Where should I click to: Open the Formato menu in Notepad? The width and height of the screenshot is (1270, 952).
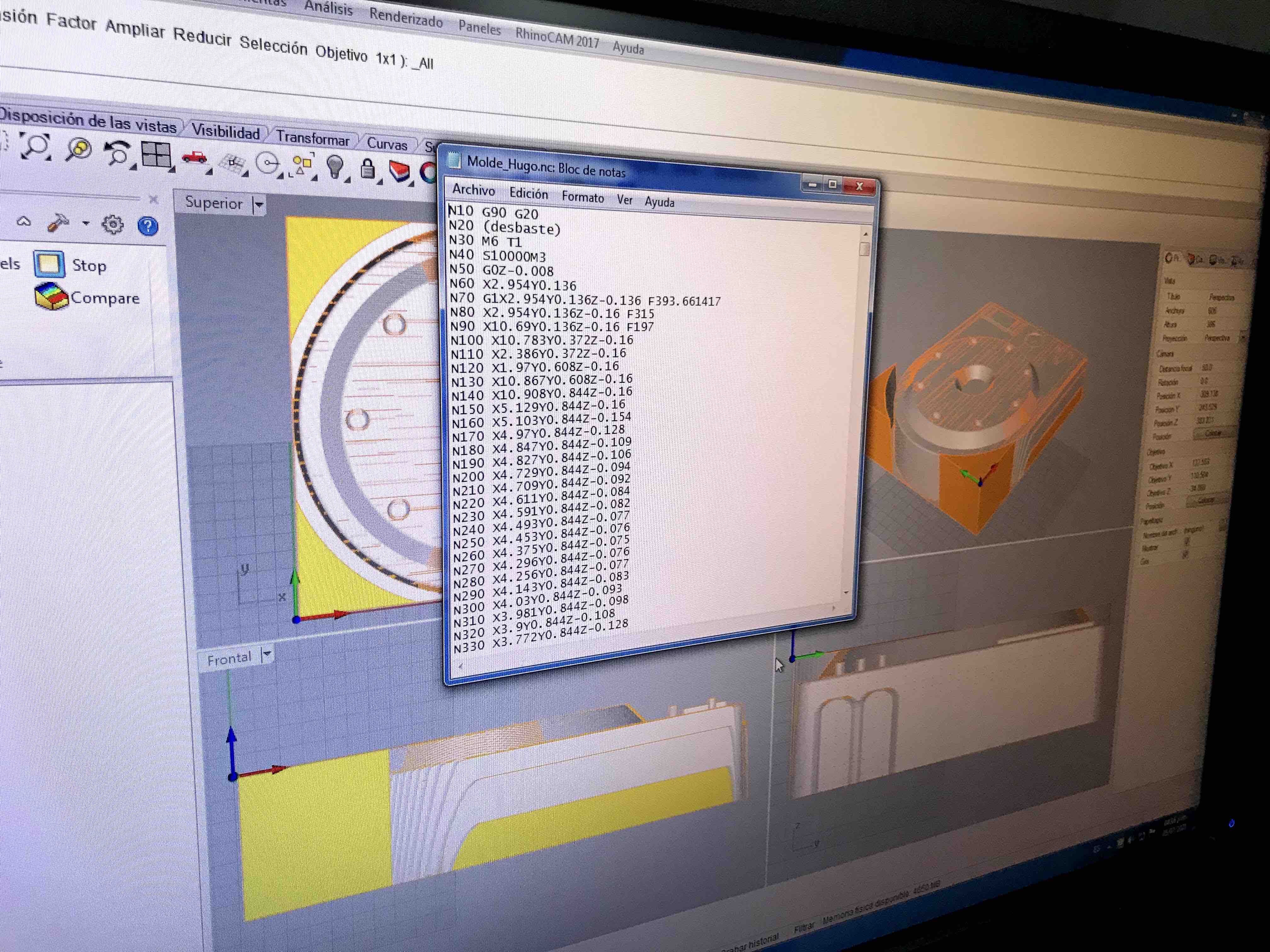tap(582, 197)
